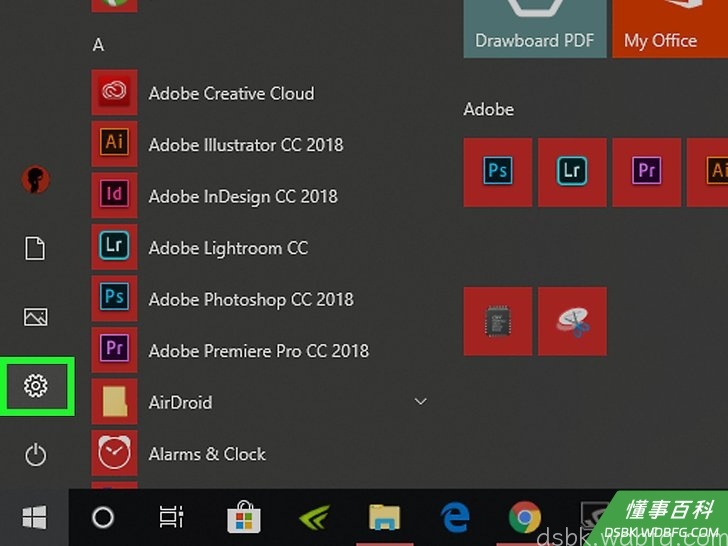Click the Photoshop Ps icon in app list
This screenshot has height=546, width=728.
click(114, 298)
